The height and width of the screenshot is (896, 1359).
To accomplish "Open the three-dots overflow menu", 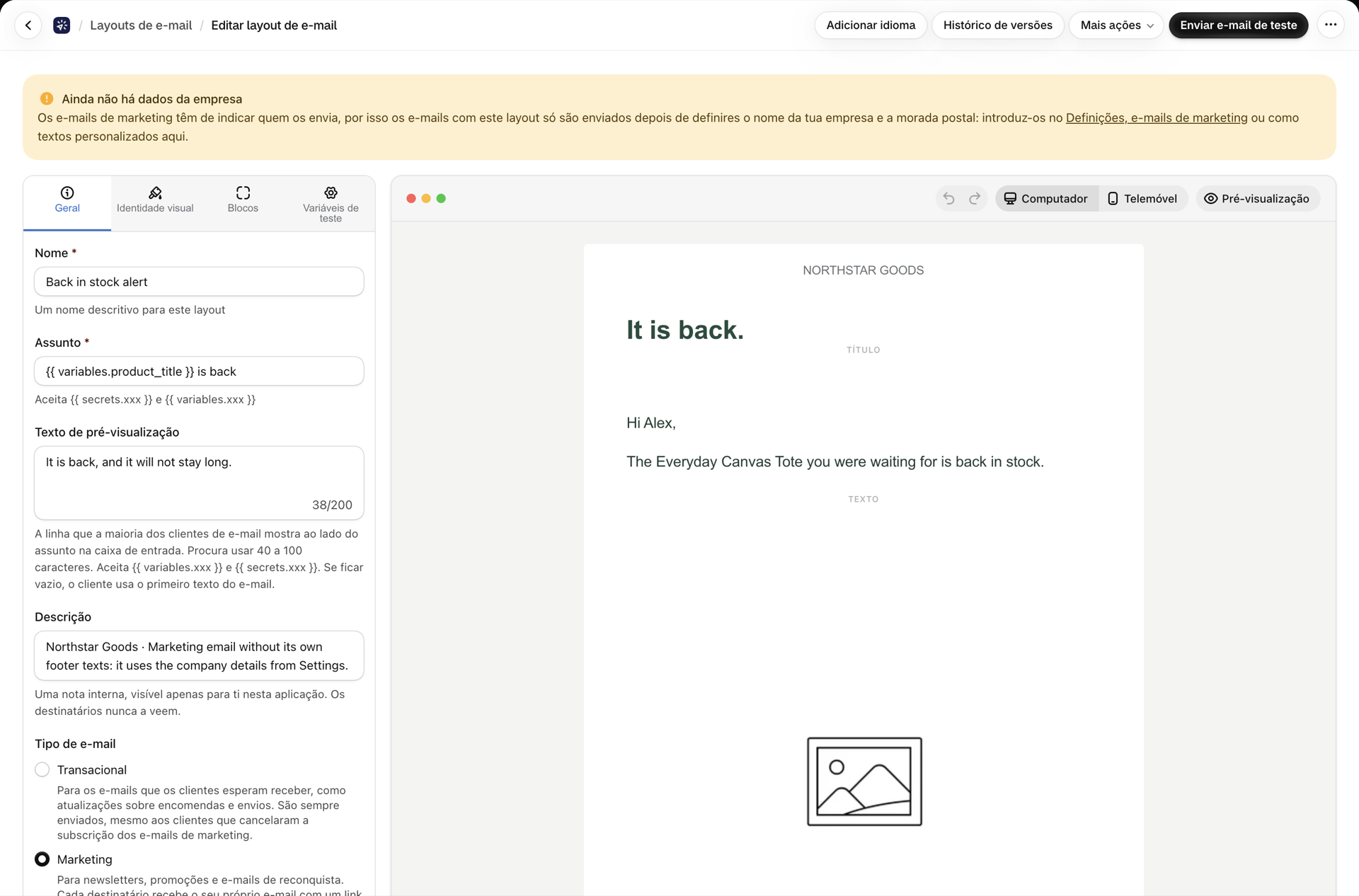I will coord(1331,25).
